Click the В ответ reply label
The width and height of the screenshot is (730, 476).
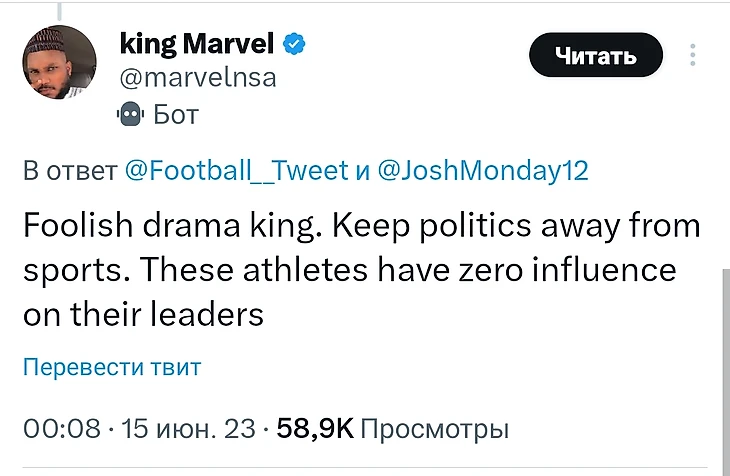[70, 170]
